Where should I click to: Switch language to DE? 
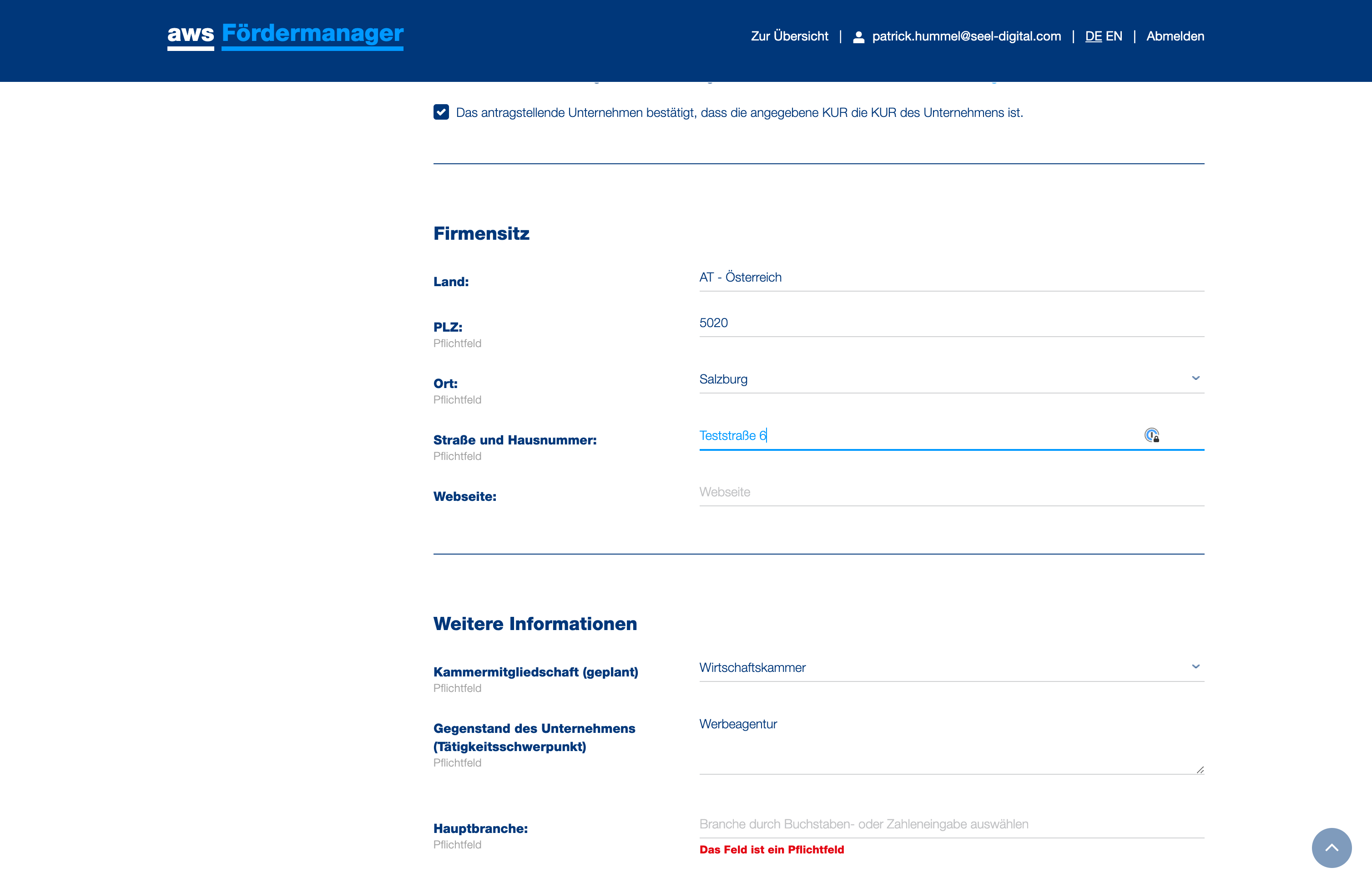pyautogui.click(x=1093, y=36)
